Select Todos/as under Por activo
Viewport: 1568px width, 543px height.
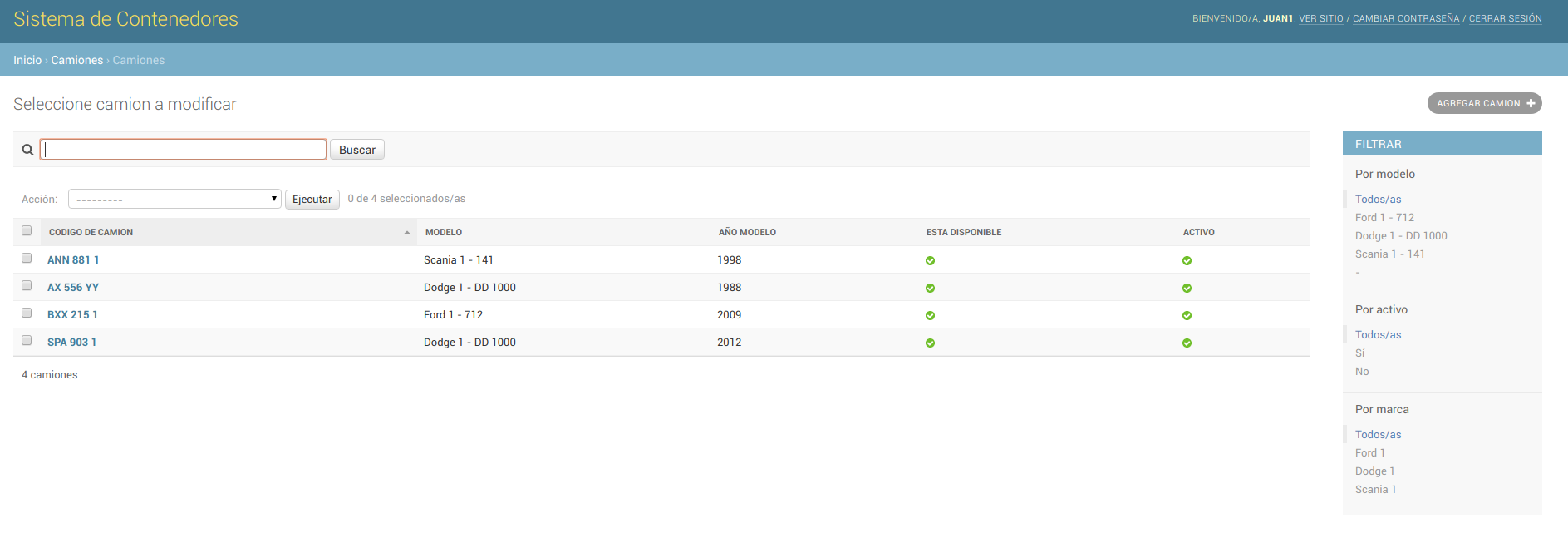coord(1378,335)
